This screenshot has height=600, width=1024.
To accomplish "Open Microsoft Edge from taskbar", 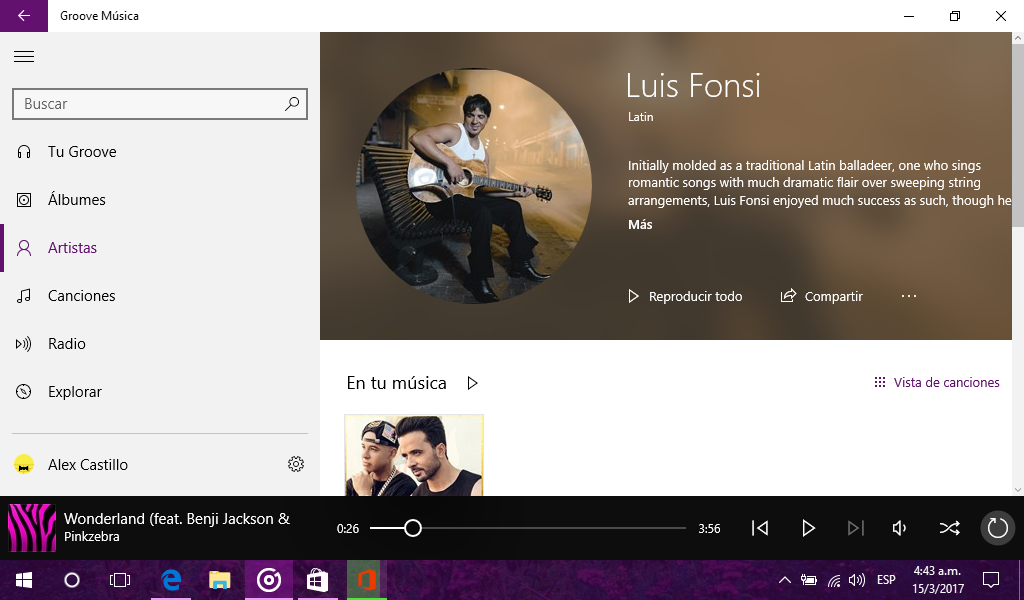I will click(x=171, y=580).
